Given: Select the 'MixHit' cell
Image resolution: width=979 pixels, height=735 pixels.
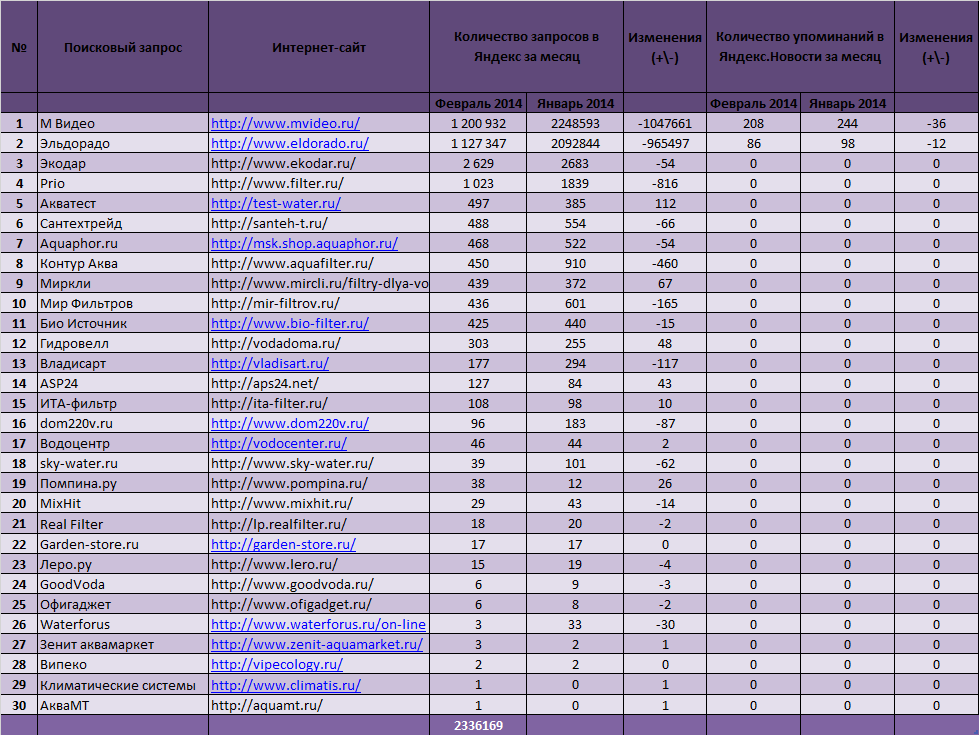Looking at the screenshot, I should tap(123, 503).
